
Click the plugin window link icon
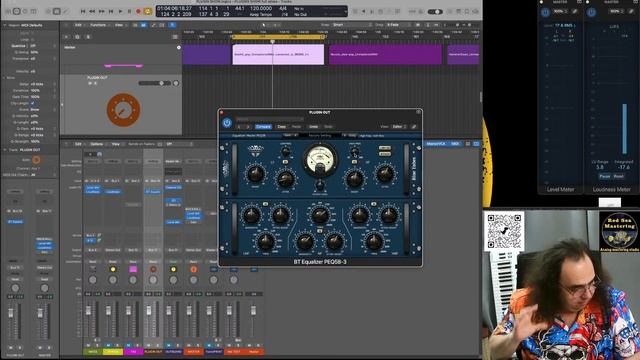click(x=414, y=127)
